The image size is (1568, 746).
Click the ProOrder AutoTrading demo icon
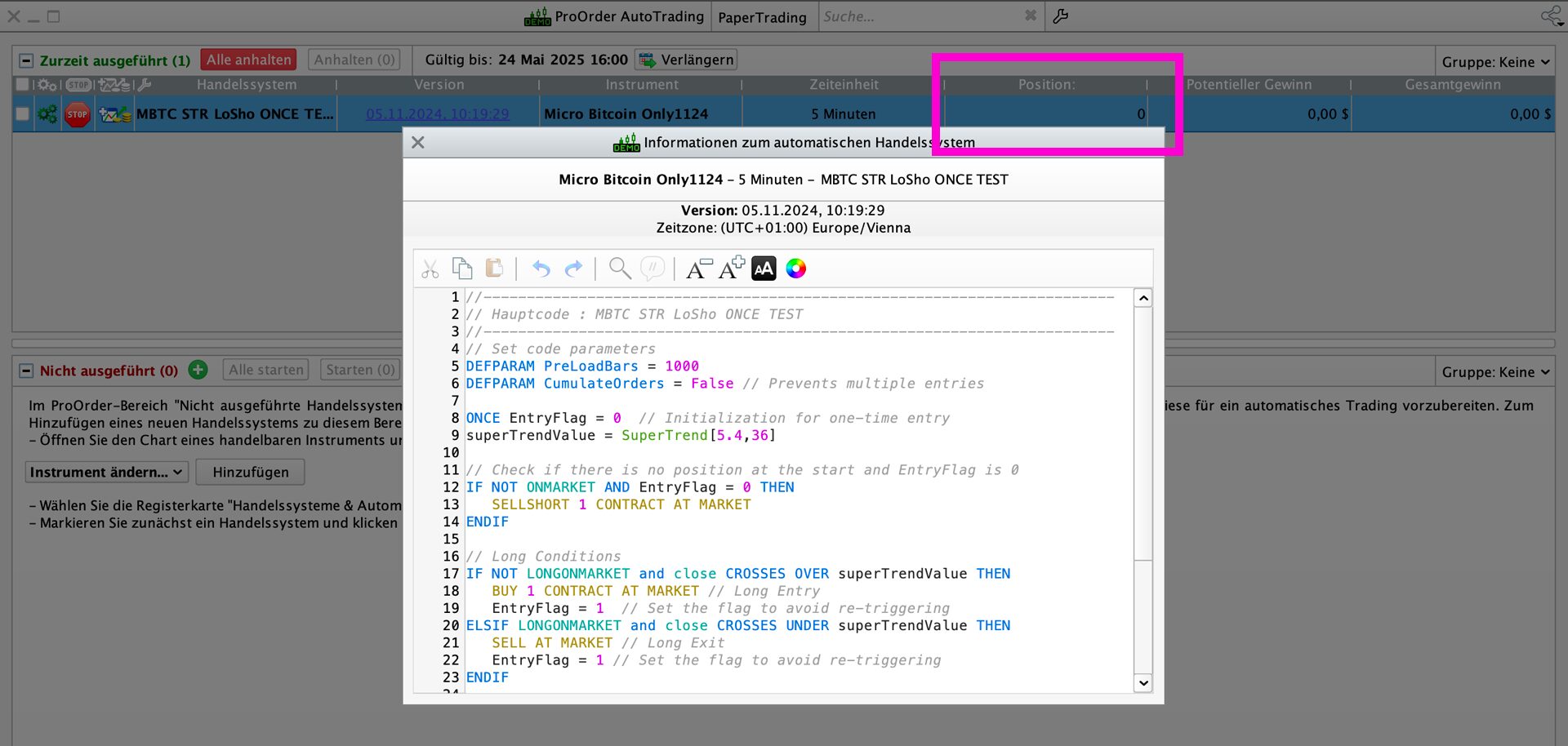[537, 16]
